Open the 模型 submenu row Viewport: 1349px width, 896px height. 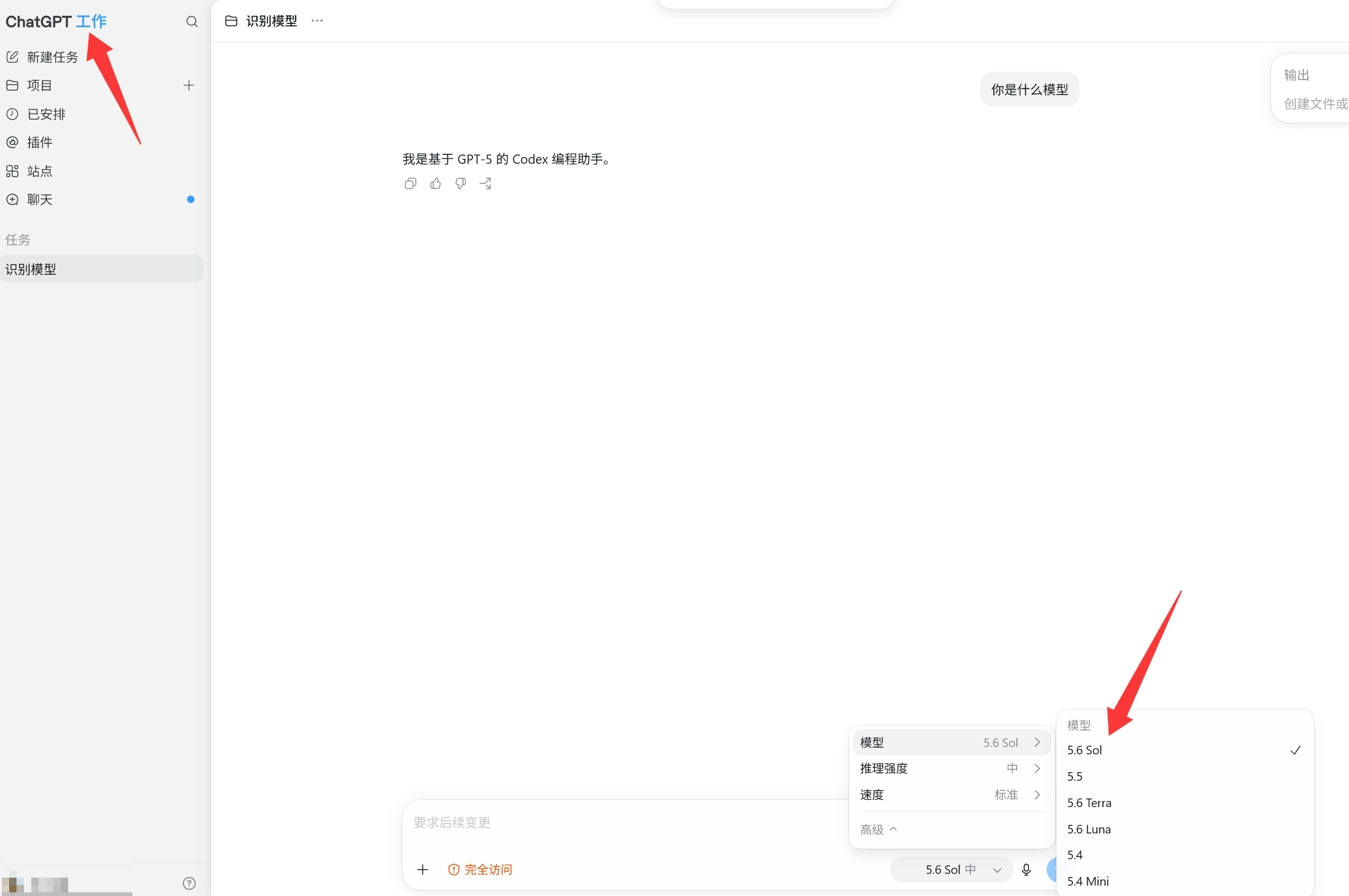click(x=951, y=742)
